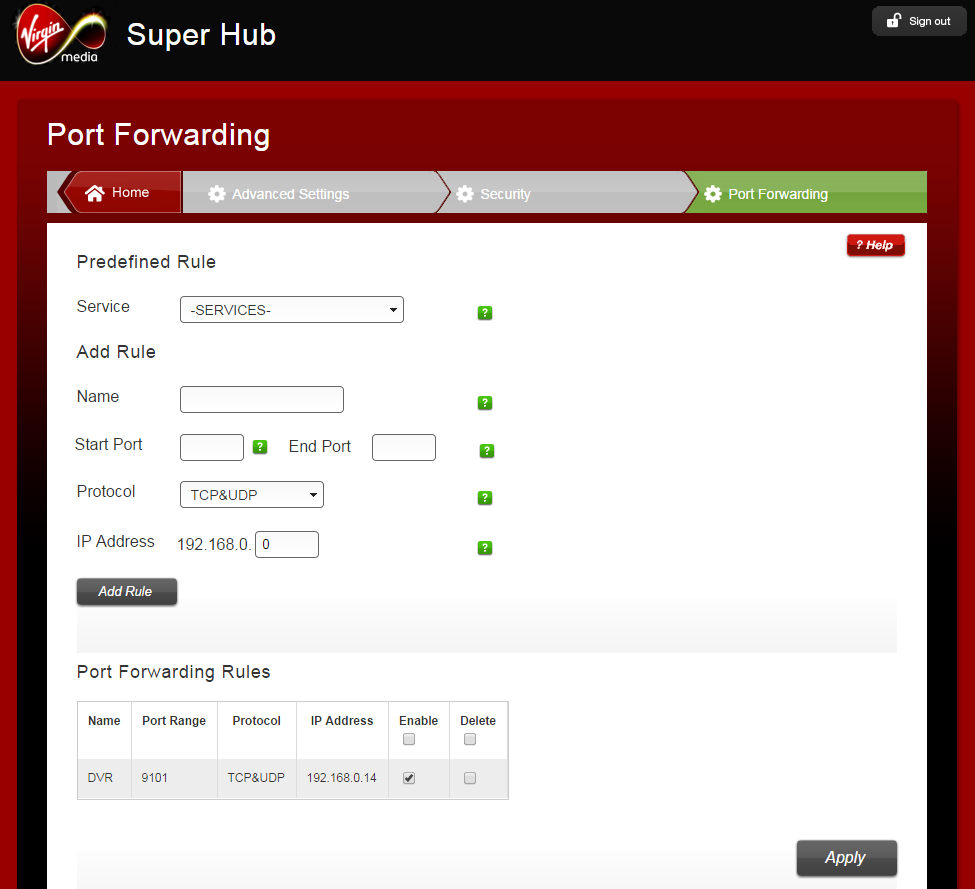Open Advanced Settings breadcrumb tab
This screenshot has height=889, width=975.
[290, 194]
